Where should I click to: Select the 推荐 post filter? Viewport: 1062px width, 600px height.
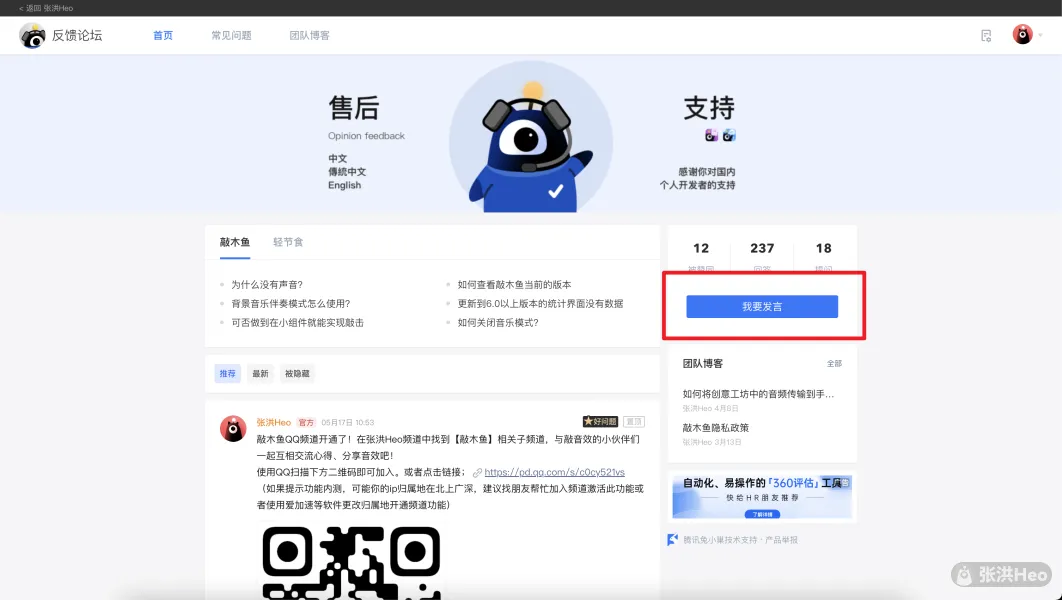(x=228, y=374)
